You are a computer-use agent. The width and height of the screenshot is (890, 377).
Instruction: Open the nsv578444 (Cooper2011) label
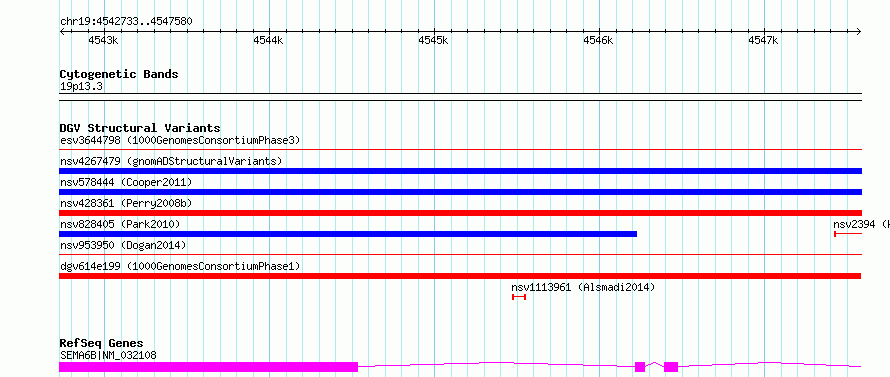(126, 182)
